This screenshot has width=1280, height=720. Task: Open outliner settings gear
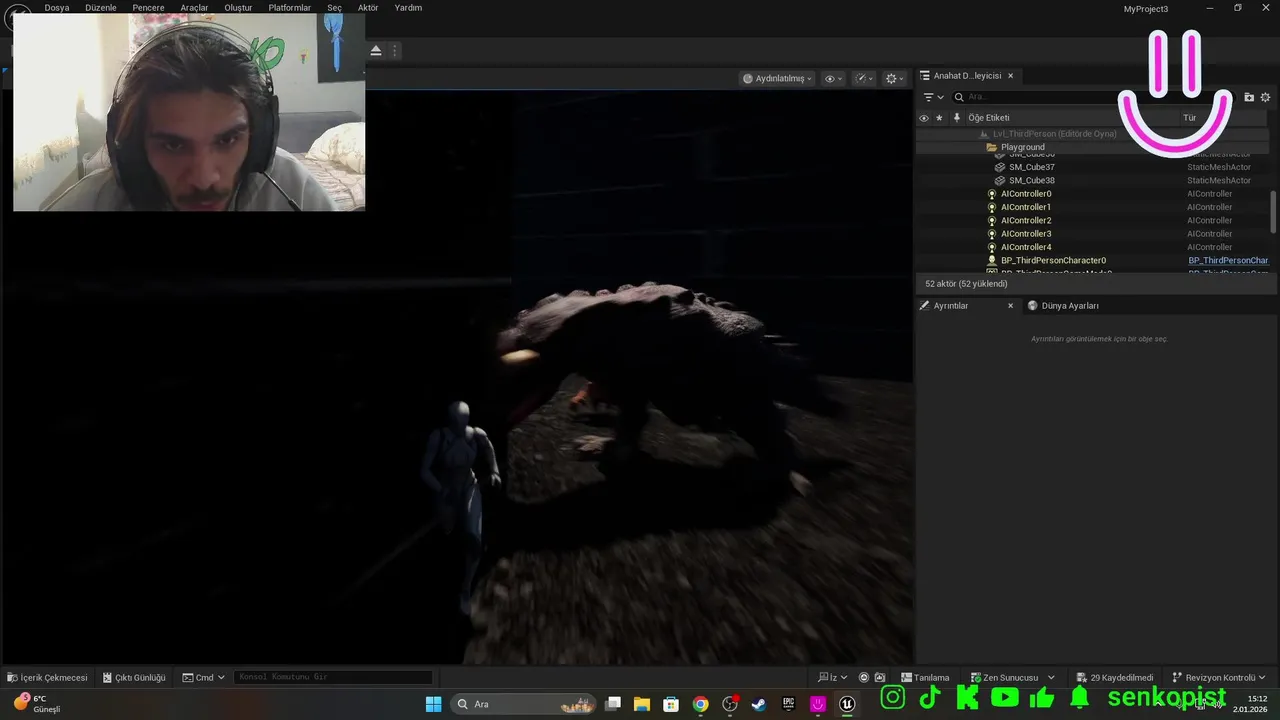pos(1265,97)
